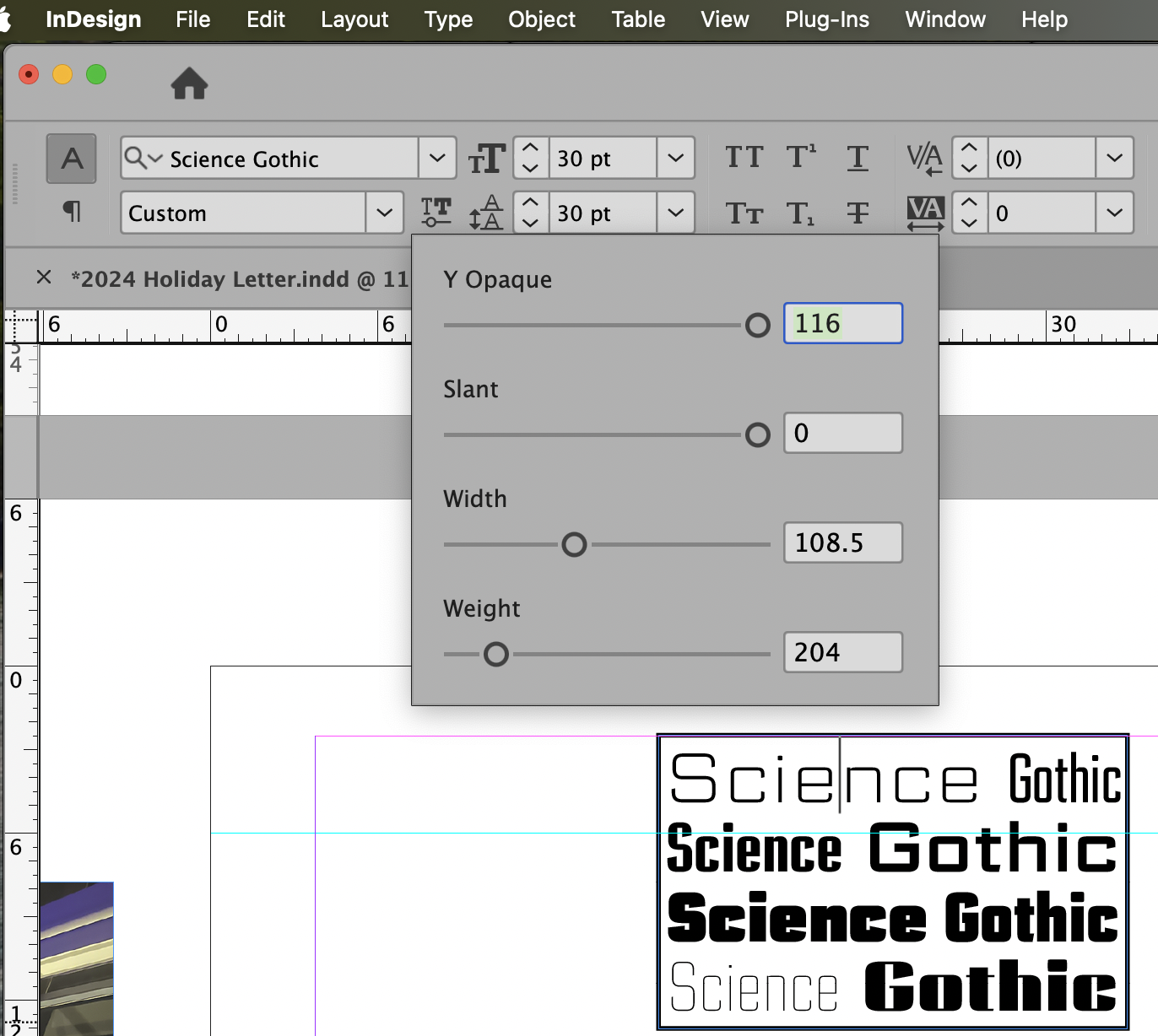Click the Width value field 108.5
This screenshot has height=1036, width=1158.
[x=843, y=542]
